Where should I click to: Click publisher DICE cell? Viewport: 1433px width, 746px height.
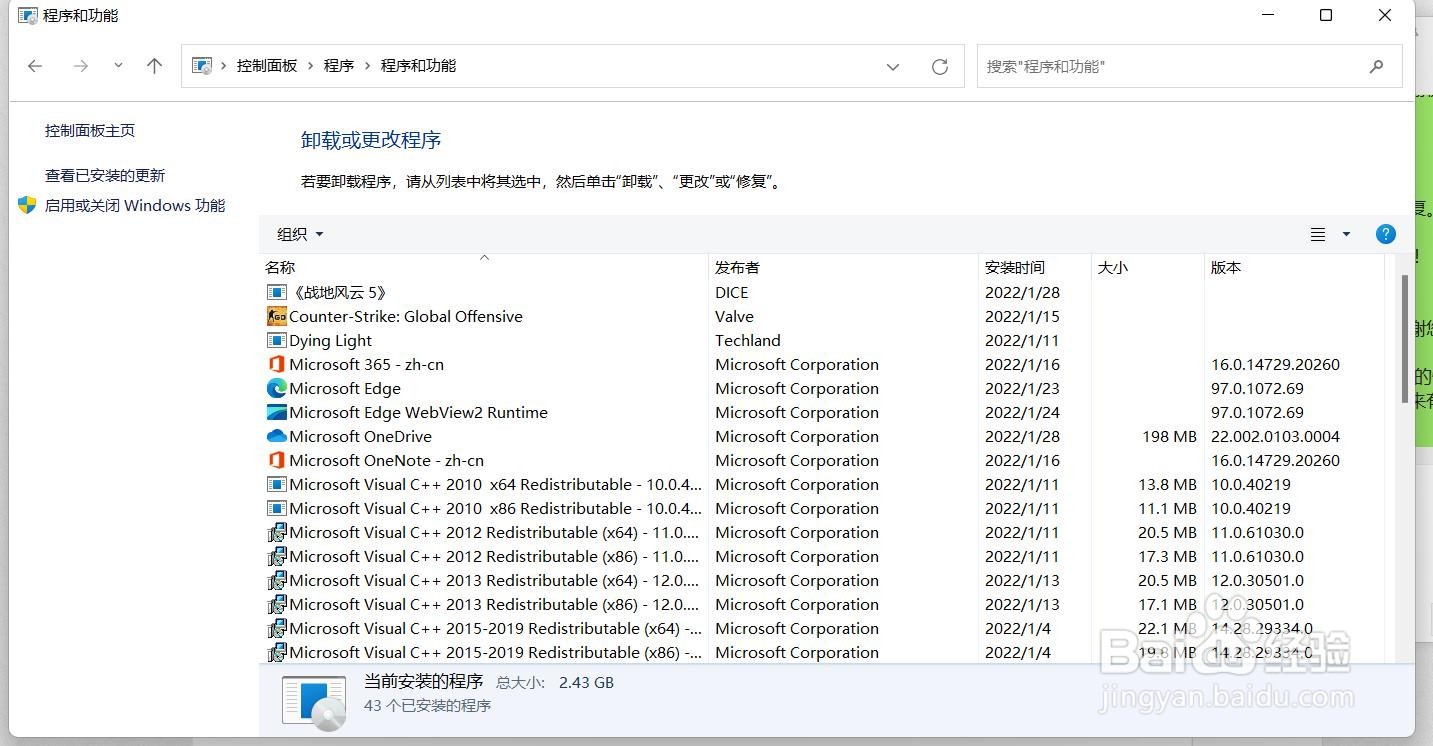point(732,293)
